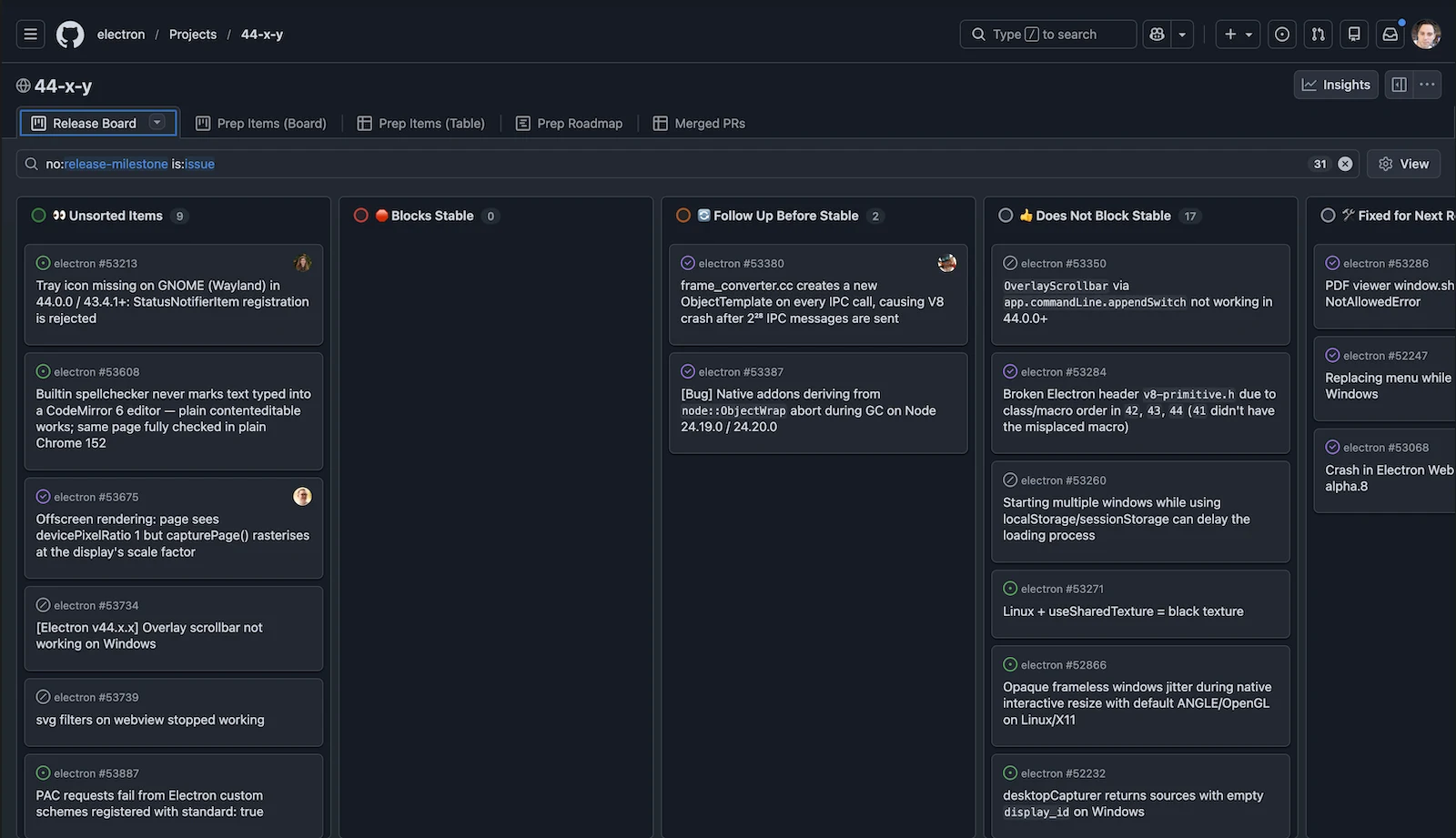This screenshot has width=1456, height=838.
Task: Open 'OverlayScrollbar via app.commandLine.appendSwitch' issue
Action: (x=1137, y=302)
